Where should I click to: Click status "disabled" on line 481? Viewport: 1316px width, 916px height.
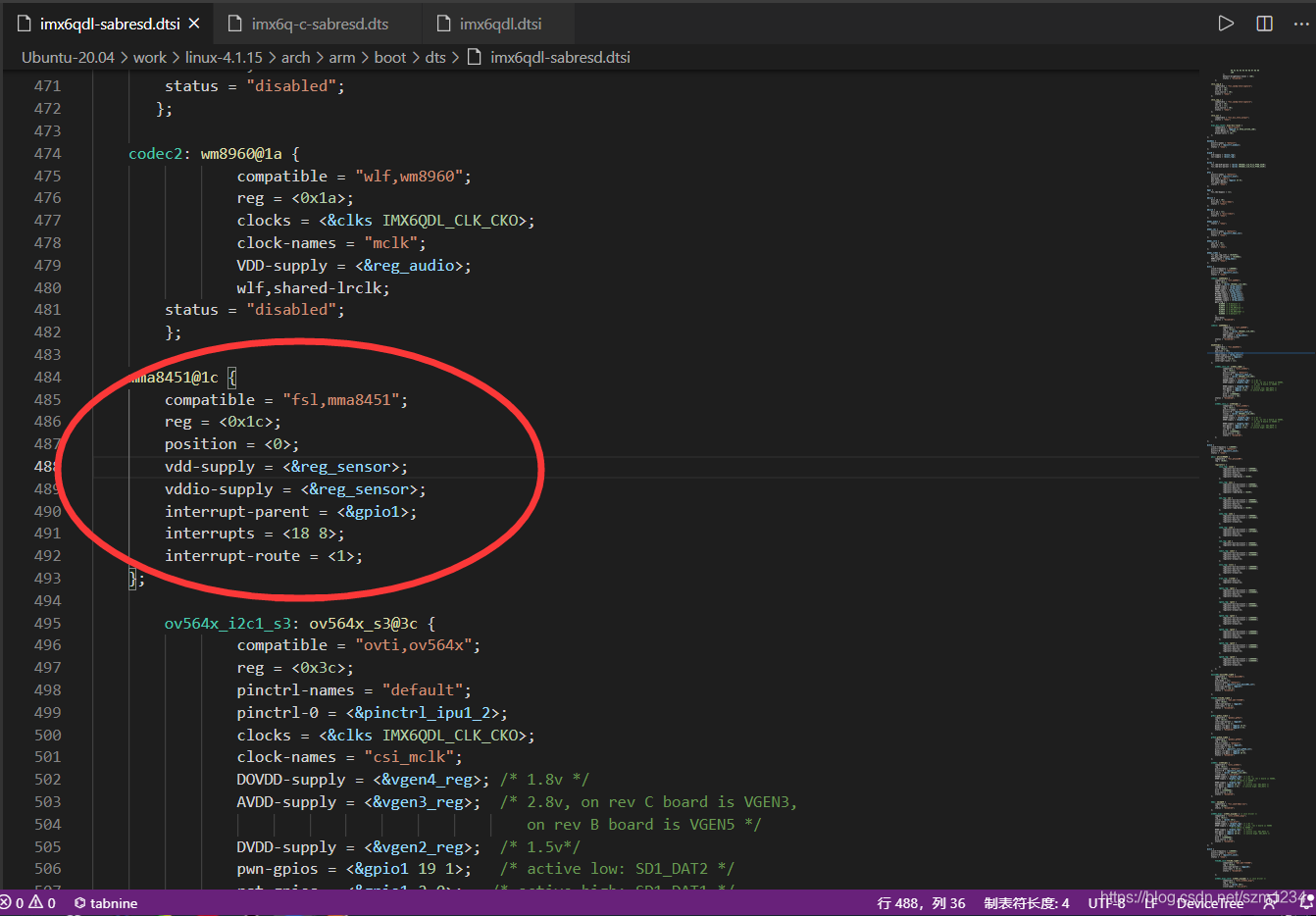pyautogui.click(x=255, y=310)
